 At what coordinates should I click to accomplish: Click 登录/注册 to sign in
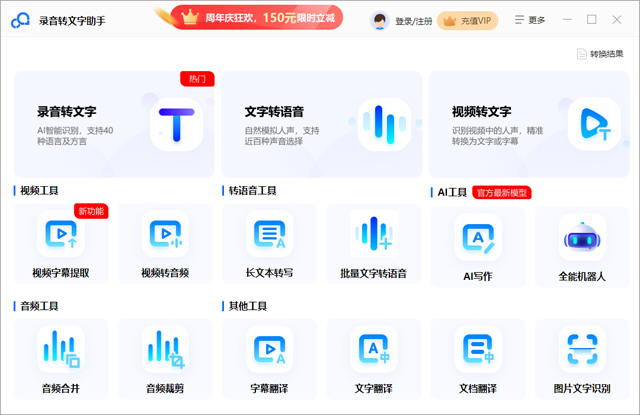click(x=413, y=21)
